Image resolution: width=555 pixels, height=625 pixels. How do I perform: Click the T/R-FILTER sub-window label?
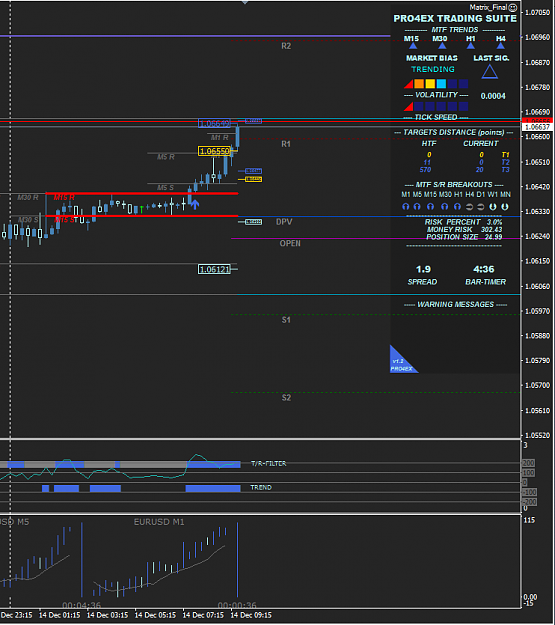[x=268, y=464]
